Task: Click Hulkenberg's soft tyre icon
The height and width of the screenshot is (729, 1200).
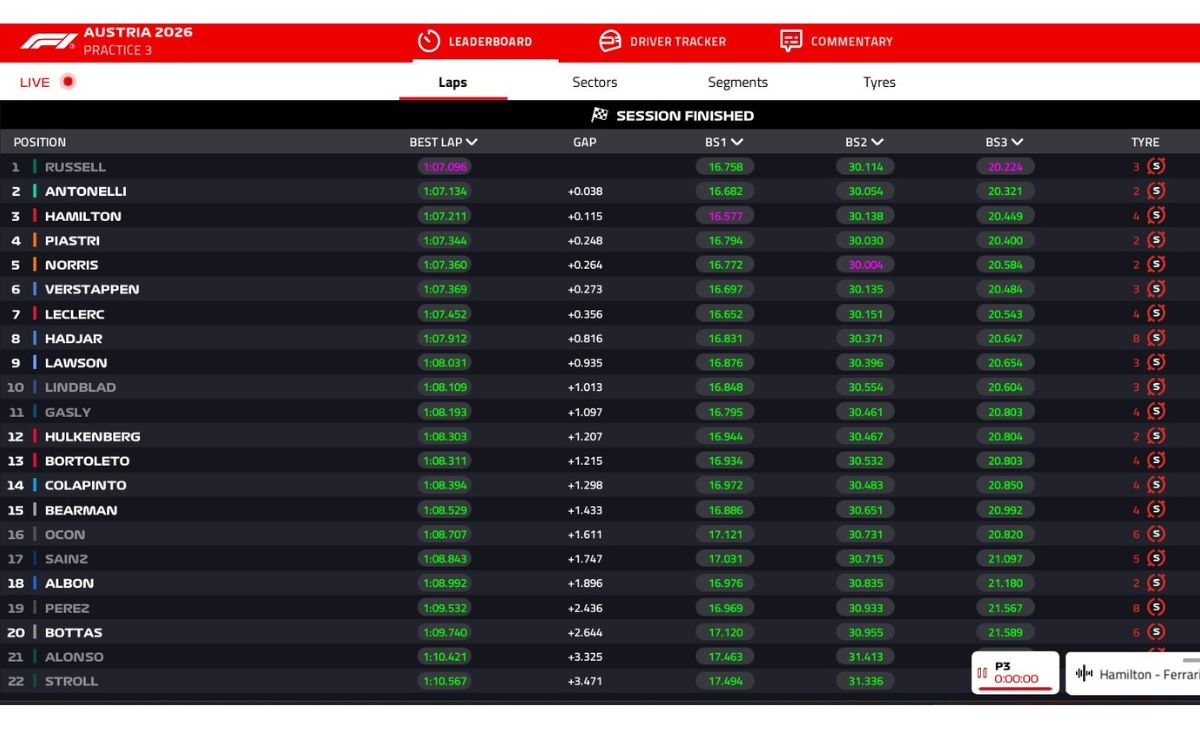Action: tap(1156, 436)
